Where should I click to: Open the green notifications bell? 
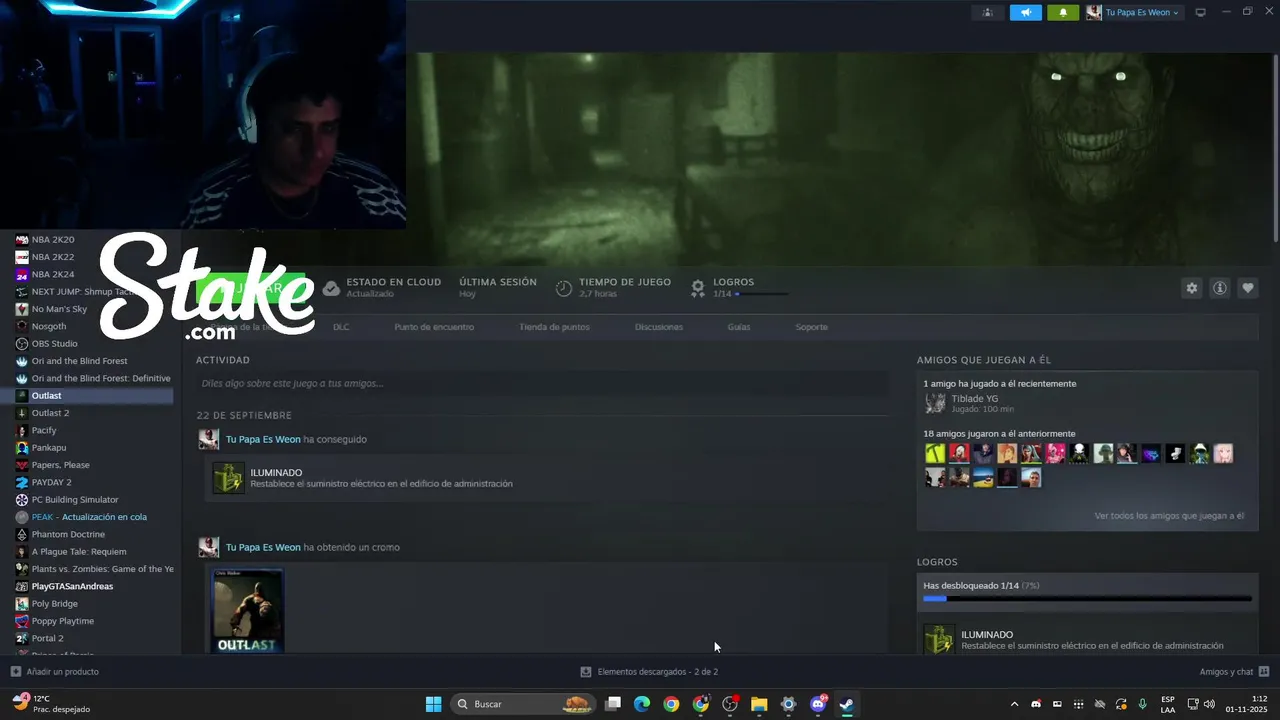point(1063,12)
